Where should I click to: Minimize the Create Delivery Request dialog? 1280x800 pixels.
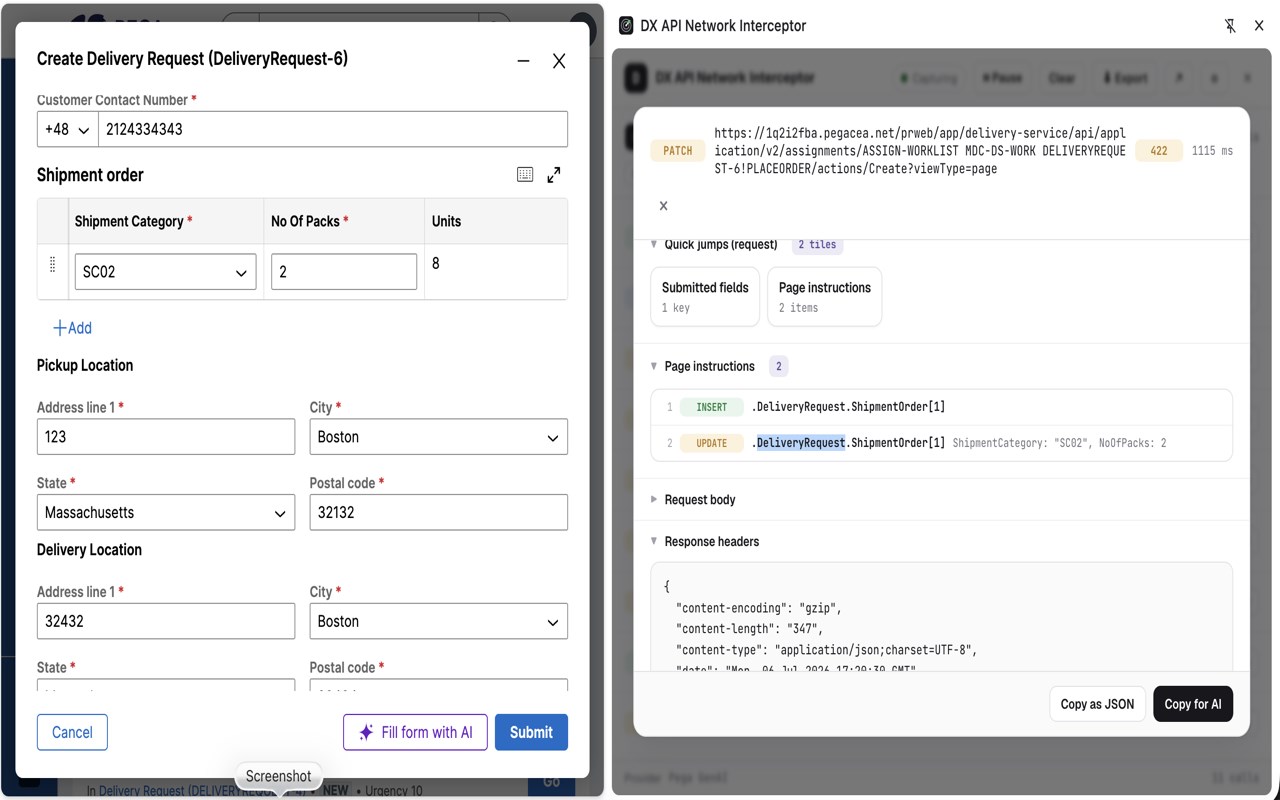(523, 61)
